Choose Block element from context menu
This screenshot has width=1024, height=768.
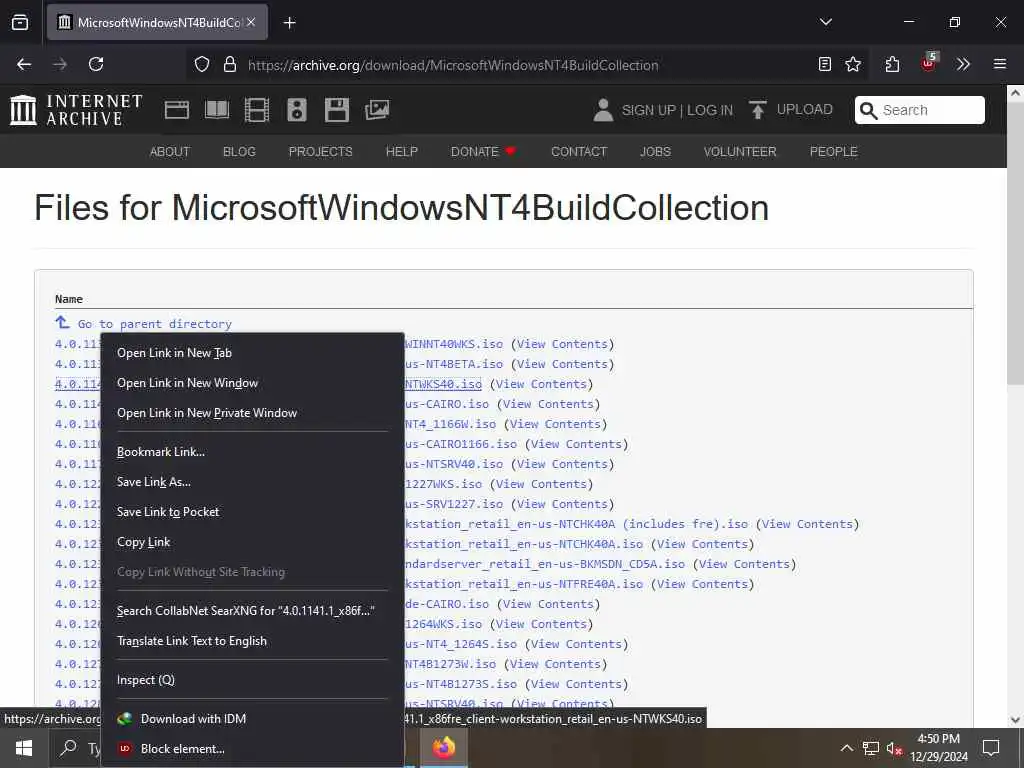tap(252, 748)
